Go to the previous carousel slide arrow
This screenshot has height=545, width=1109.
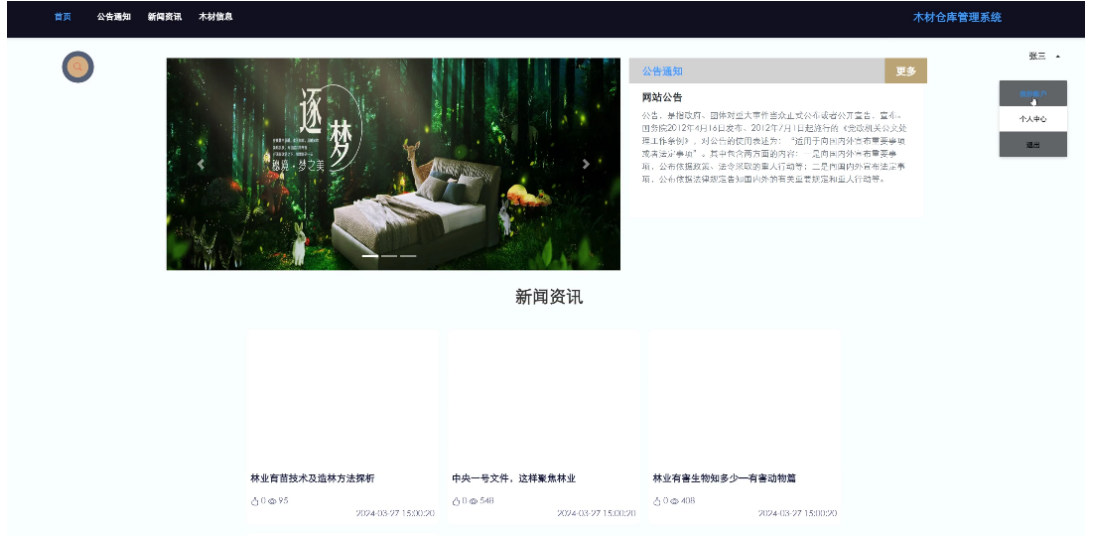point(201,164)
